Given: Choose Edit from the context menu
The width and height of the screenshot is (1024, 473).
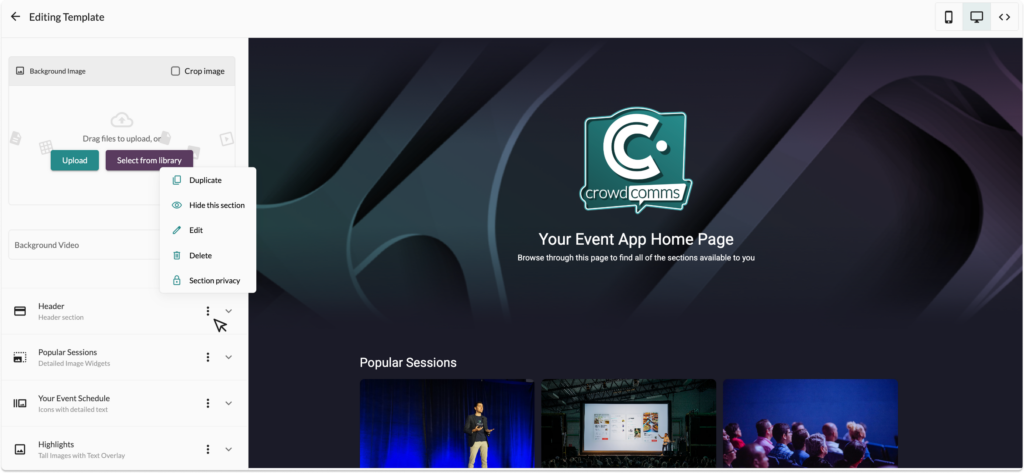Looking at the screenshot, I should 208,230.
